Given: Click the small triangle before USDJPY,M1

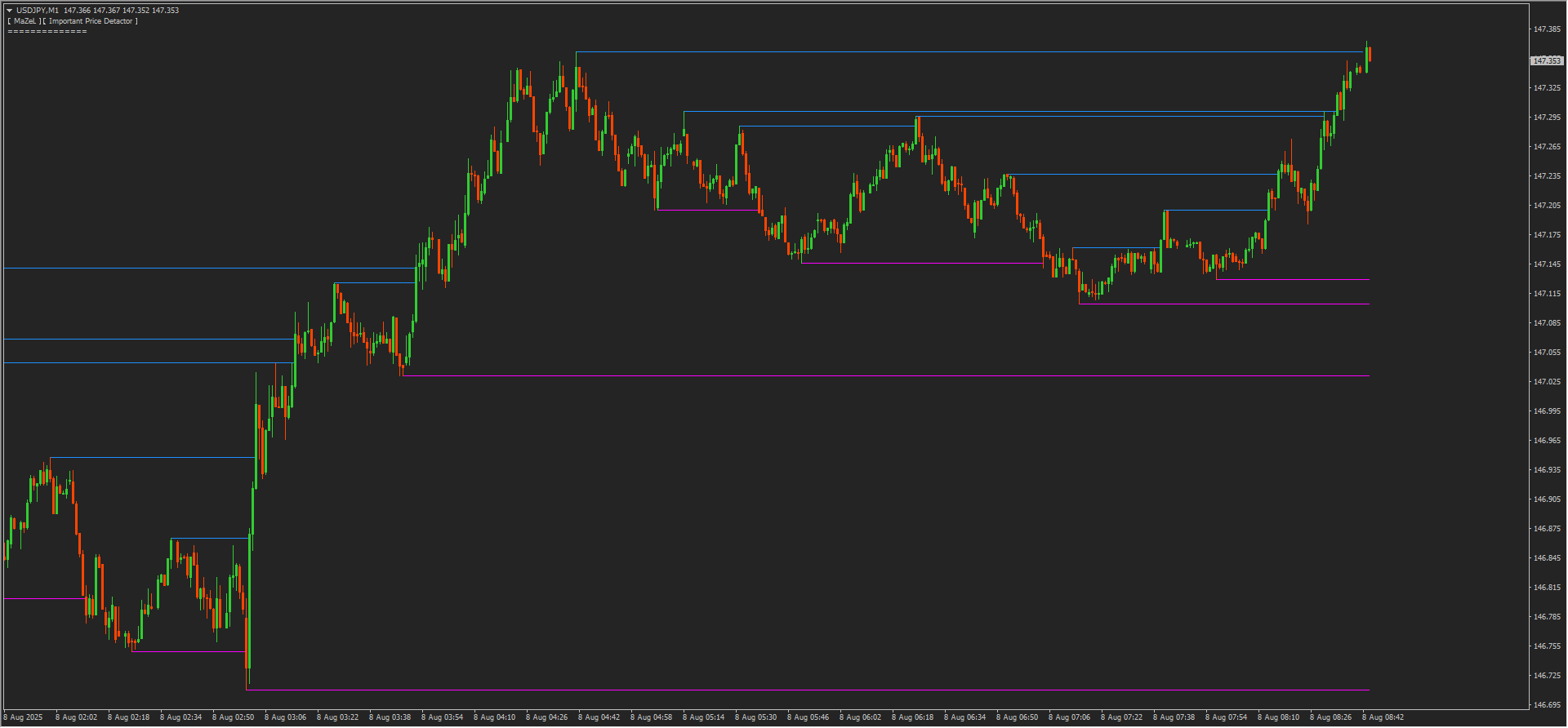Looking at the screenshot, I should pyautogui.click(x=10, y=11).
